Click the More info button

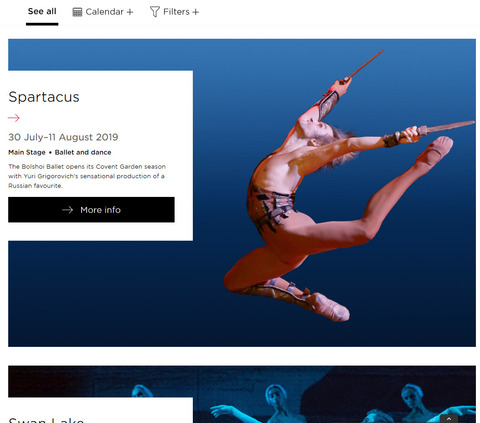(x=91, y=210)
